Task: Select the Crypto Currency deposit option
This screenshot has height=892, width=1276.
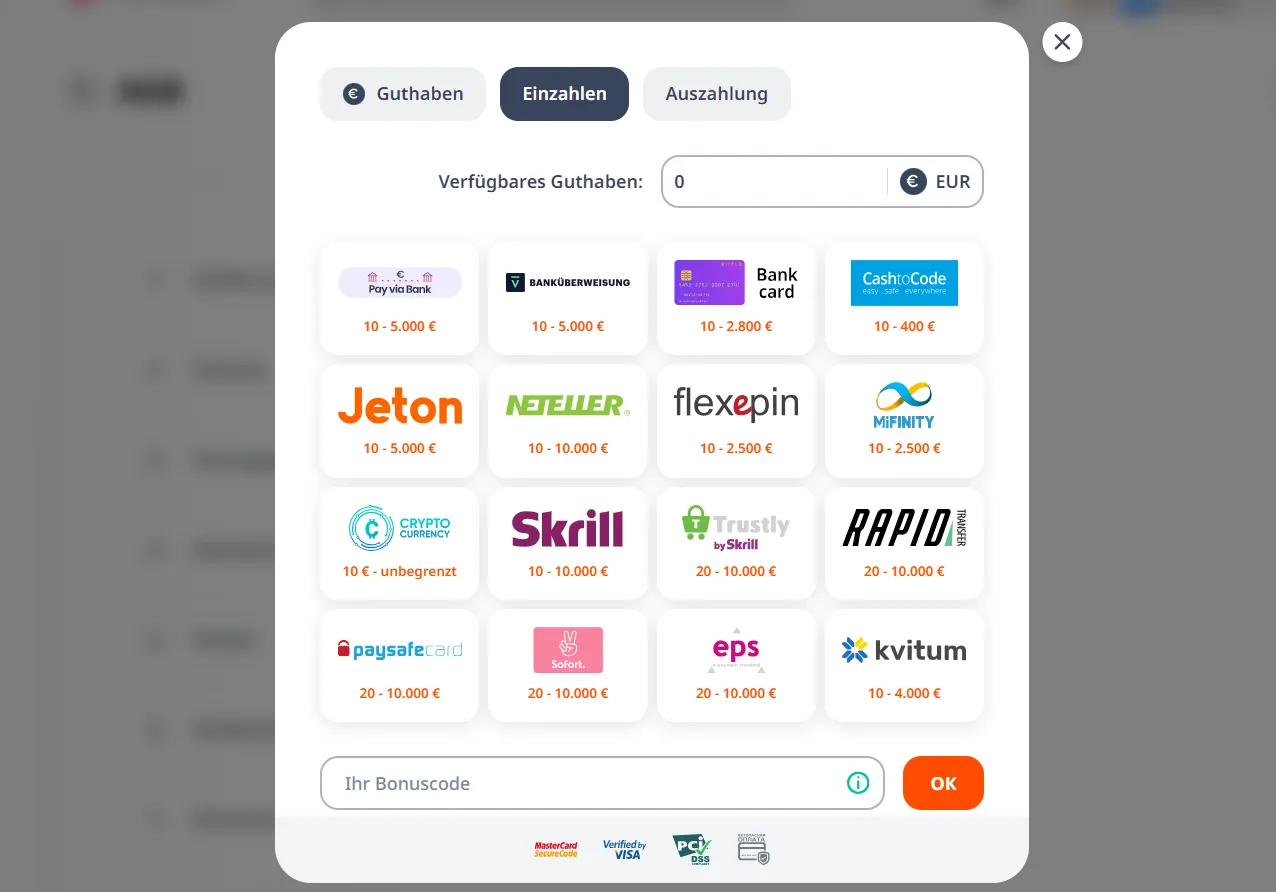Action: [x=400, y=543]
